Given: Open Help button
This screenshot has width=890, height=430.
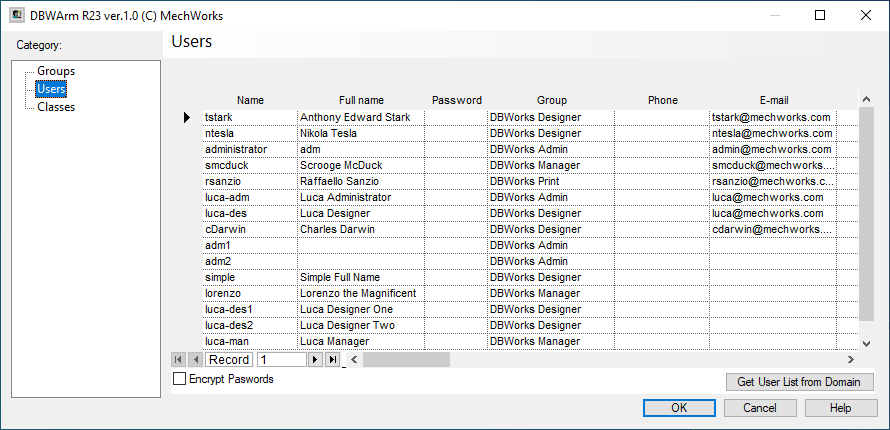Looking at the screenshot, I should (841, 408).
